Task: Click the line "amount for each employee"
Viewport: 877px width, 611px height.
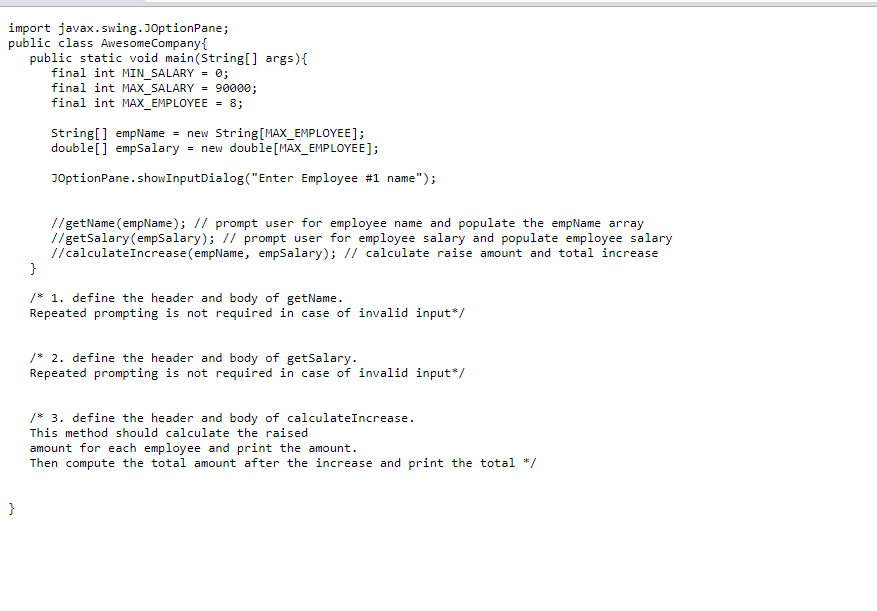Action: click(194, 449)
